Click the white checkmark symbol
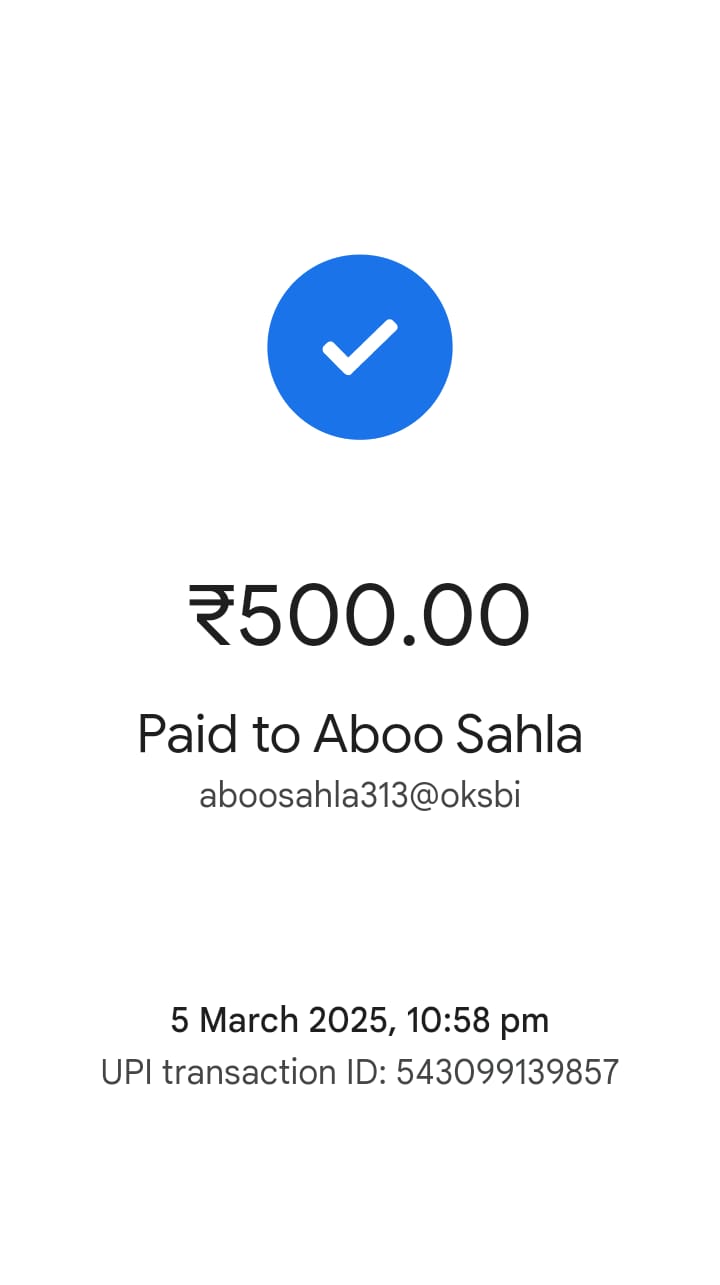This screenshot has height=1285, width=720. click(360, 347)
